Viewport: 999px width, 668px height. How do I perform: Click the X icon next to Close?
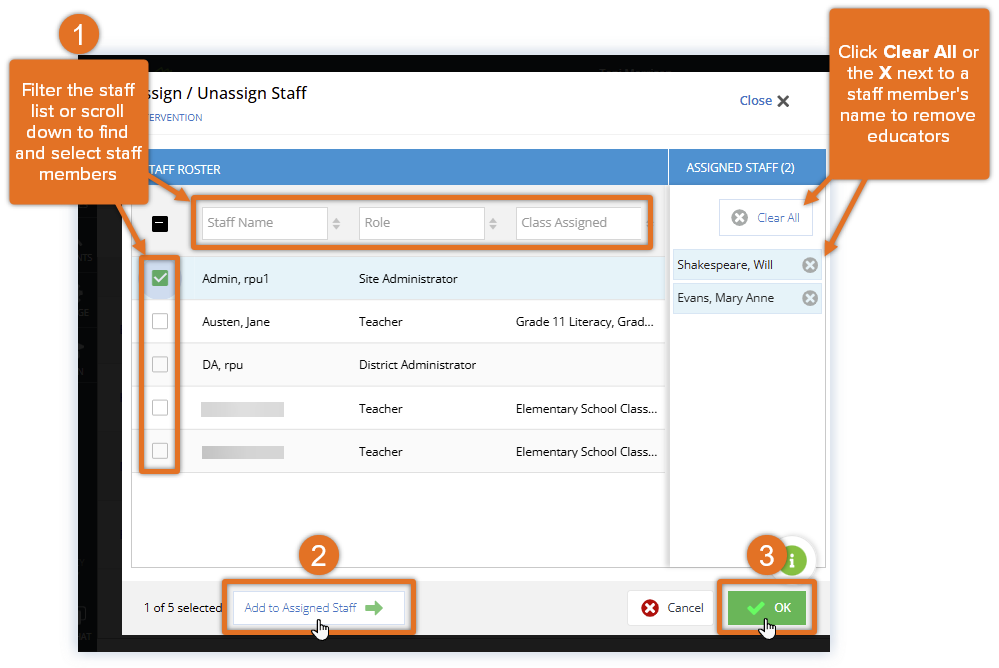pyautogui.click(x=784, y=100)
